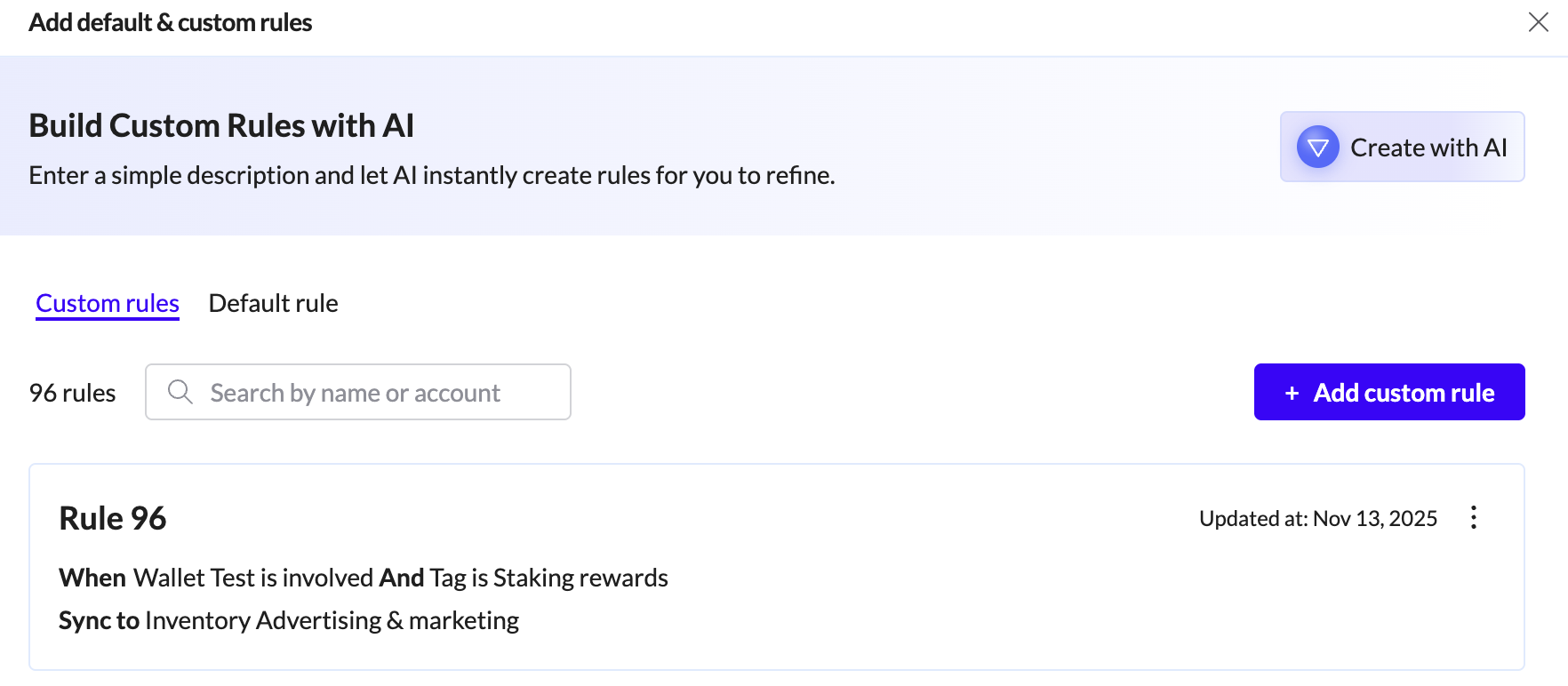Click the Add custom rule button
Image resolution: width=1568 pixels, height=686 pixels.
1389,392
